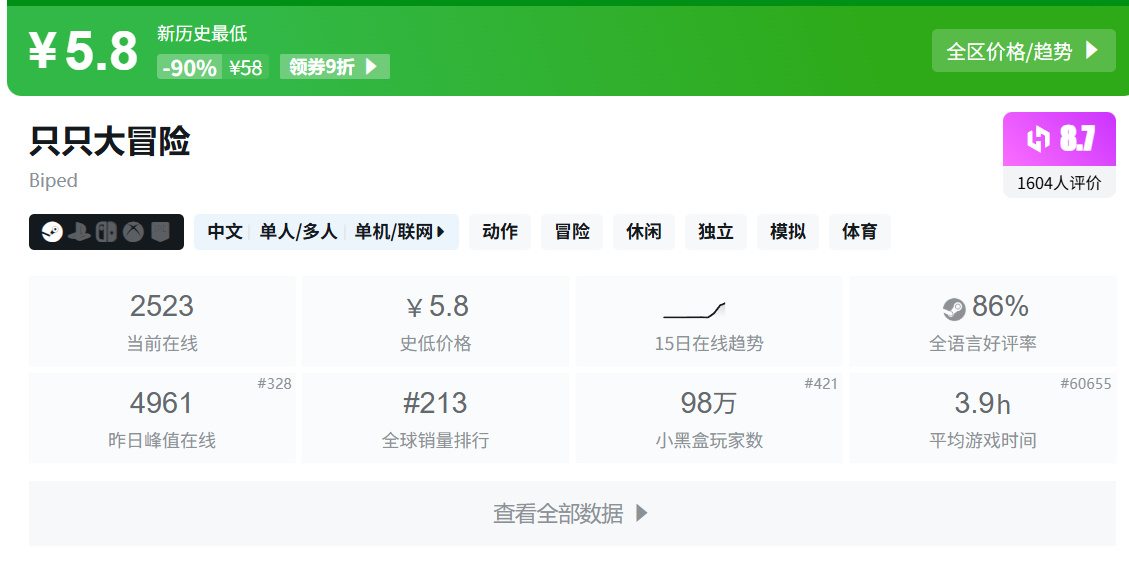This screenshot has height=565, width=1129.
Task: Click the Steam logo beside 86%
Action: [x=954, y=309]
